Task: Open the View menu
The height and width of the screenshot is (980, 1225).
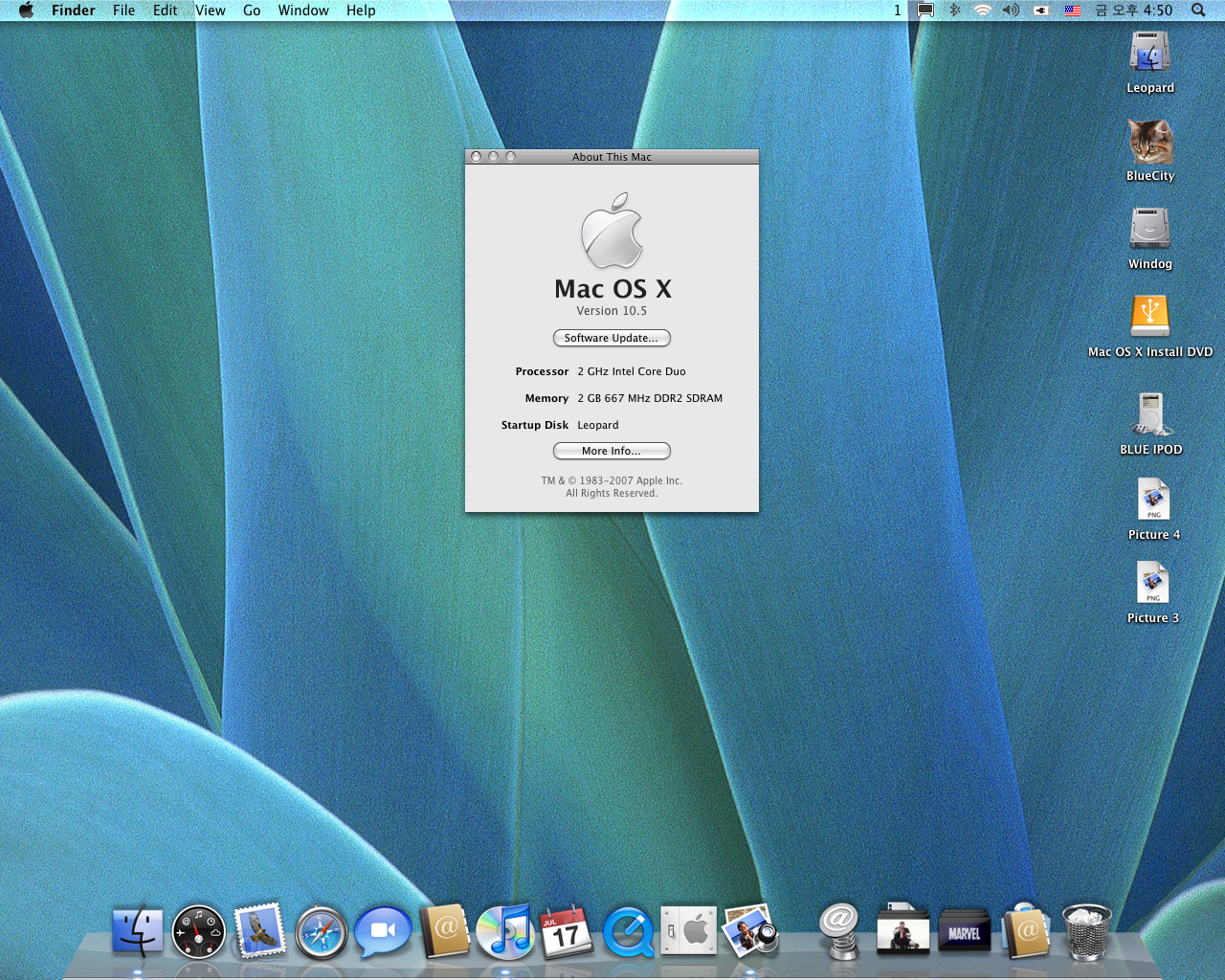Action: [211, 10]
